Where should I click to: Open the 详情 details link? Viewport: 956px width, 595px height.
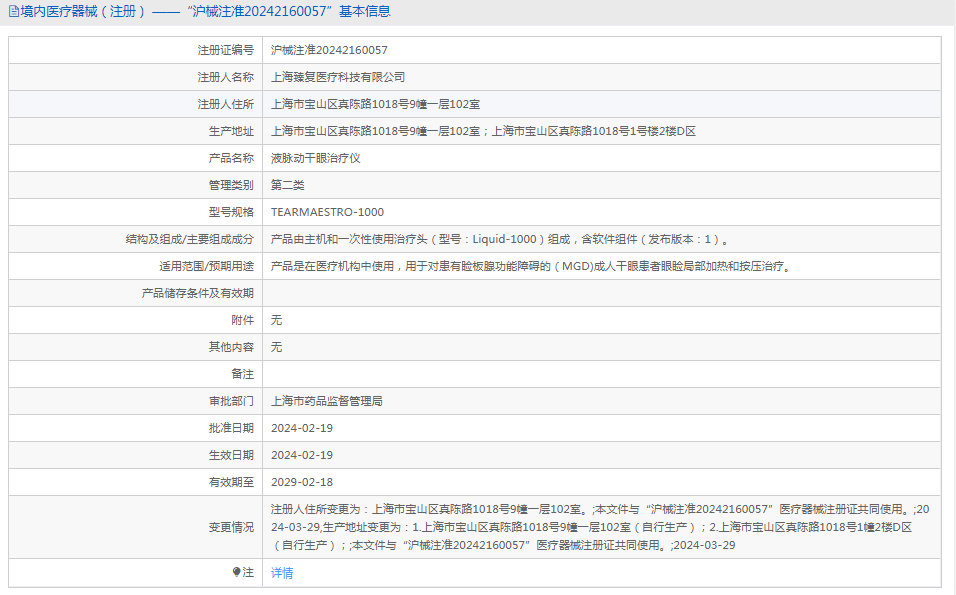click(282, 572)
